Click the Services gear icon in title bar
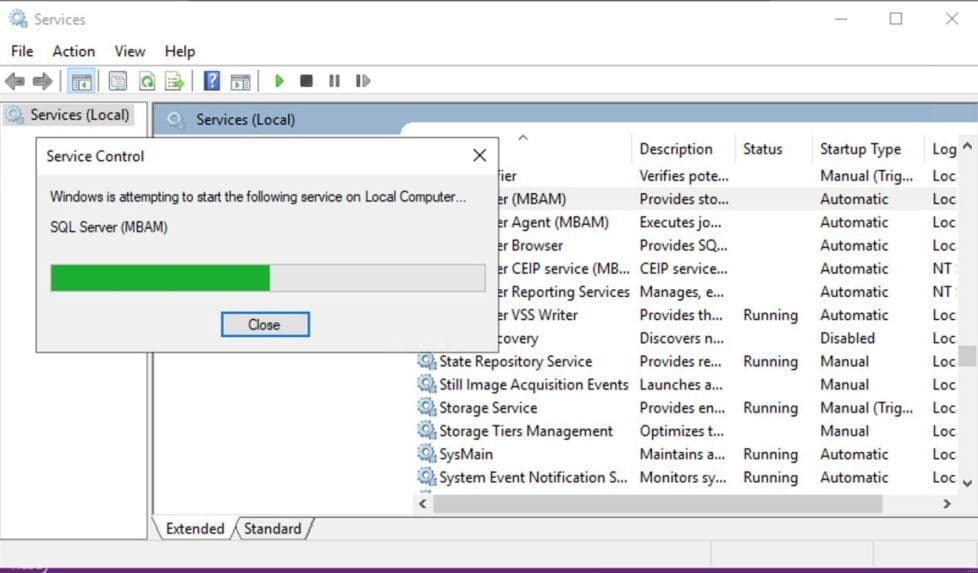This screenshot has height=573, width=978. coord(18,19)
